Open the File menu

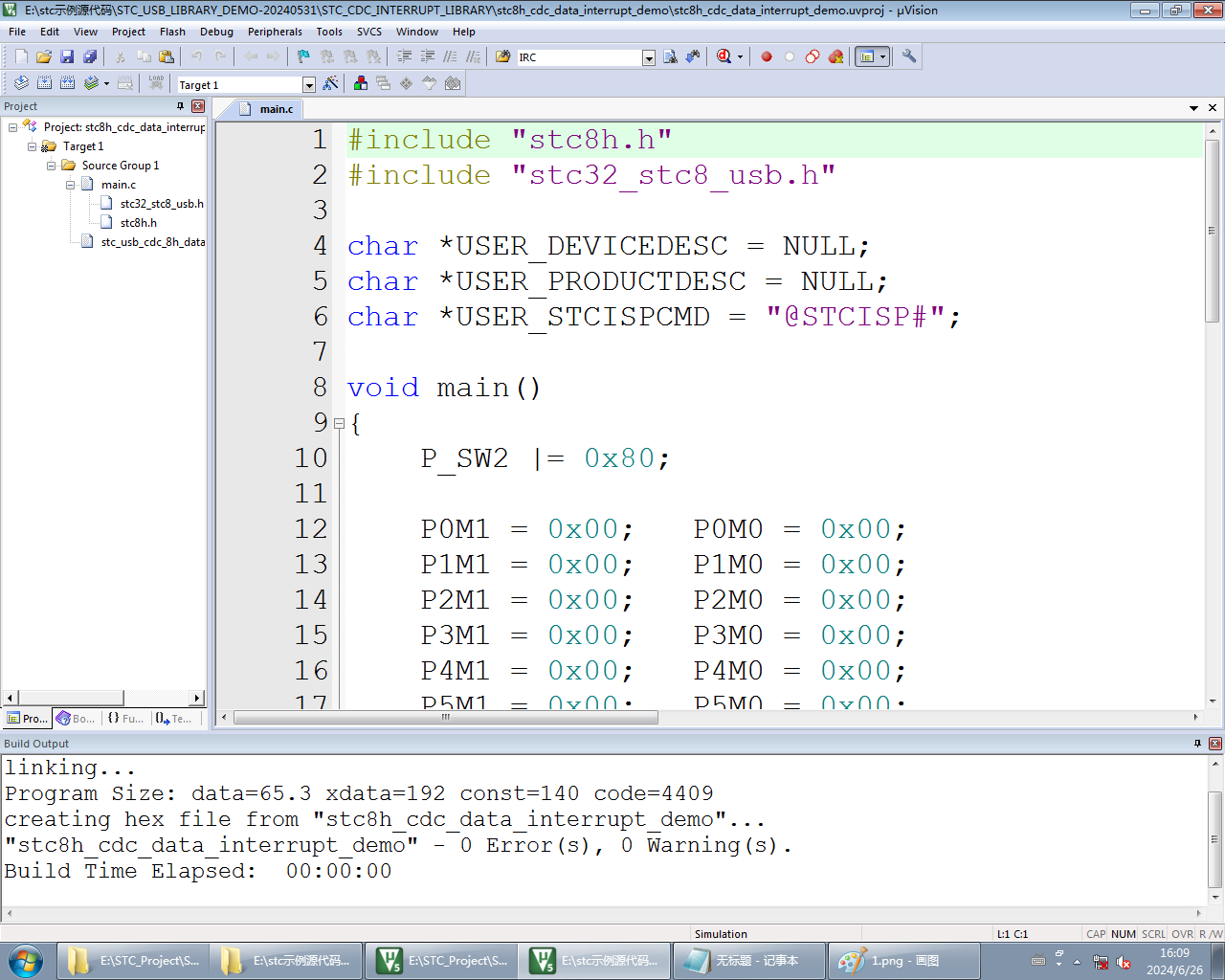click(17, 32)
